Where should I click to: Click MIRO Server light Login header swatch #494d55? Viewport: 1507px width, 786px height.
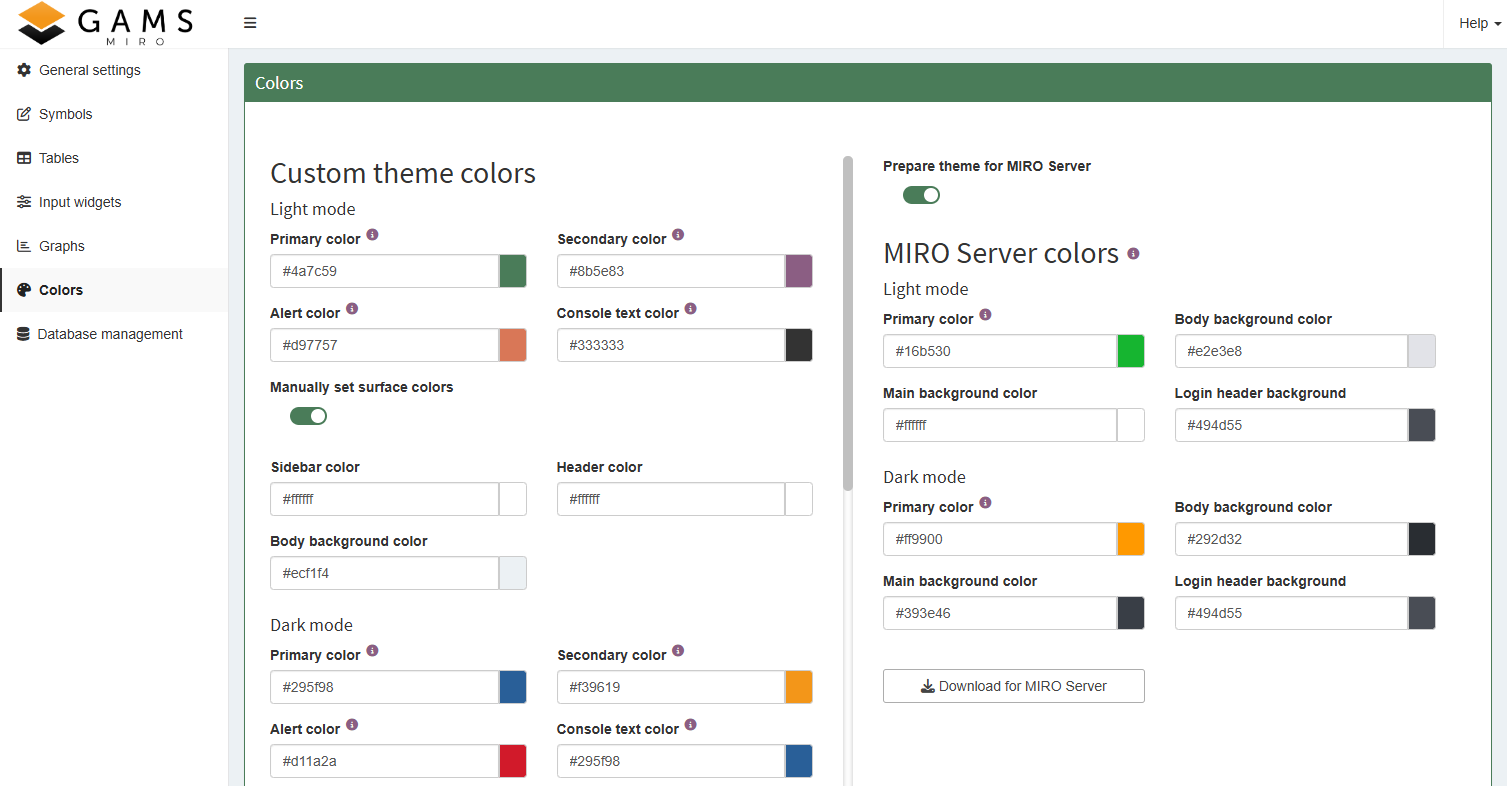(x=1422, y=425)
